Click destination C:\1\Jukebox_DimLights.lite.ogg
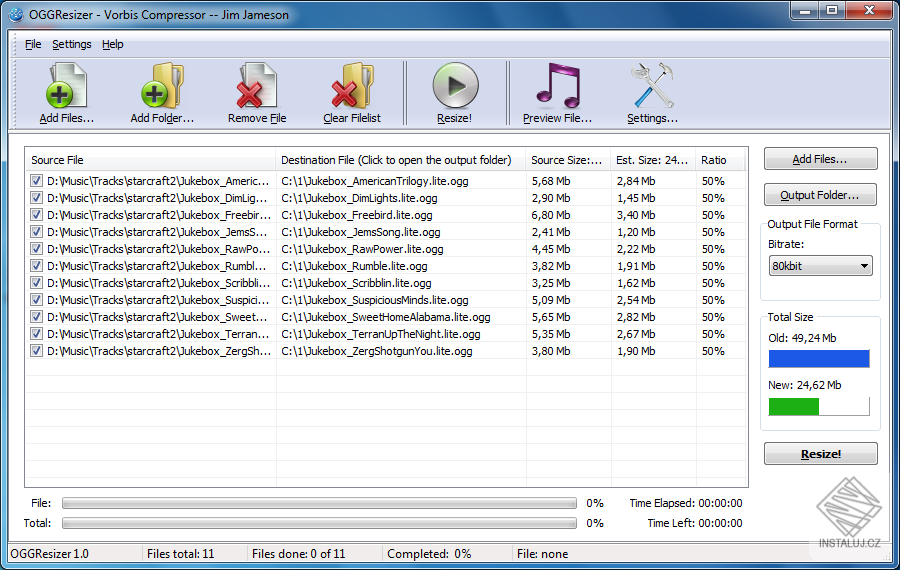900x570 pixels. tap(359, 198)
